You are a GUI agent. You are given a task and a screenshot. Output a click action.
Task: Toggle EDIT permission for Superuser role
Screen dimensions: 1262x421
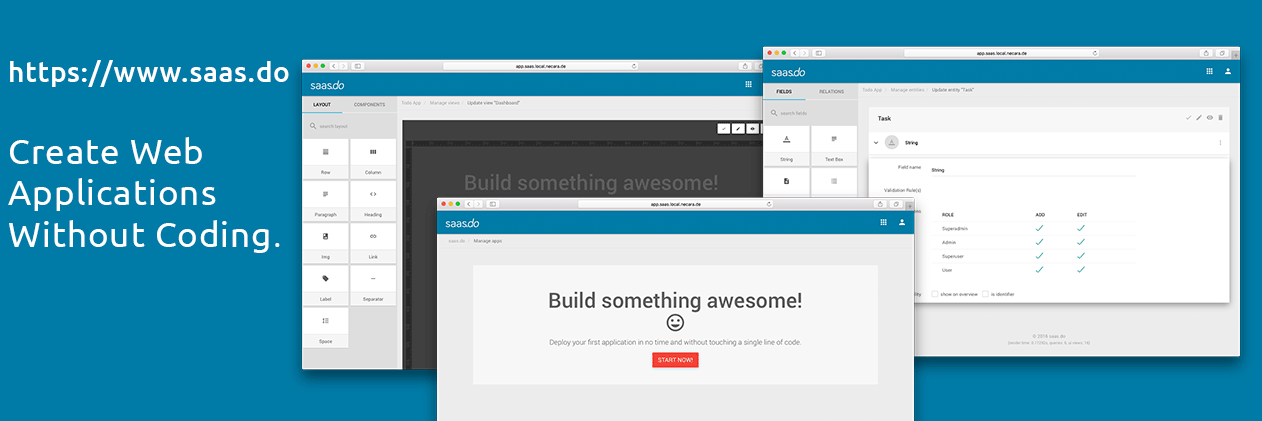tap(1081, 255)
